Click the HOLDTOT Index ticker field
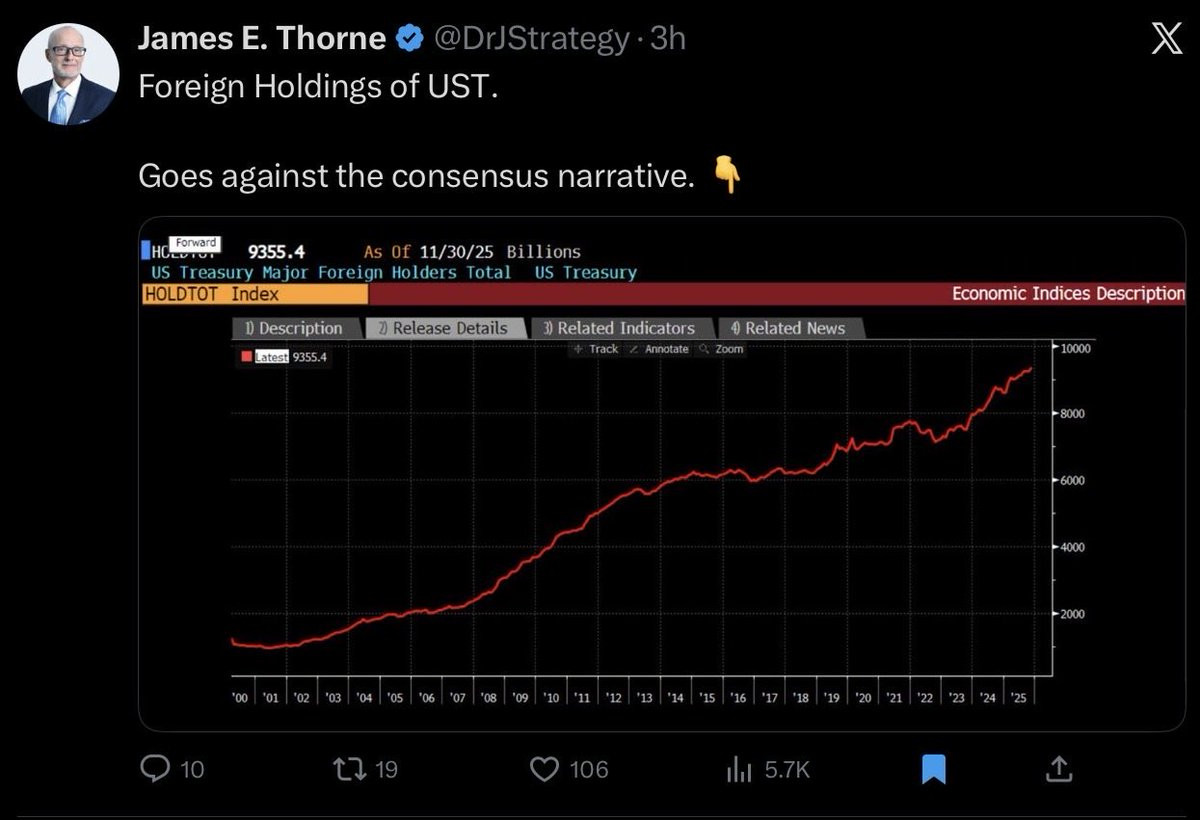This screenshot has width=1200, height=820. [256, 294]
